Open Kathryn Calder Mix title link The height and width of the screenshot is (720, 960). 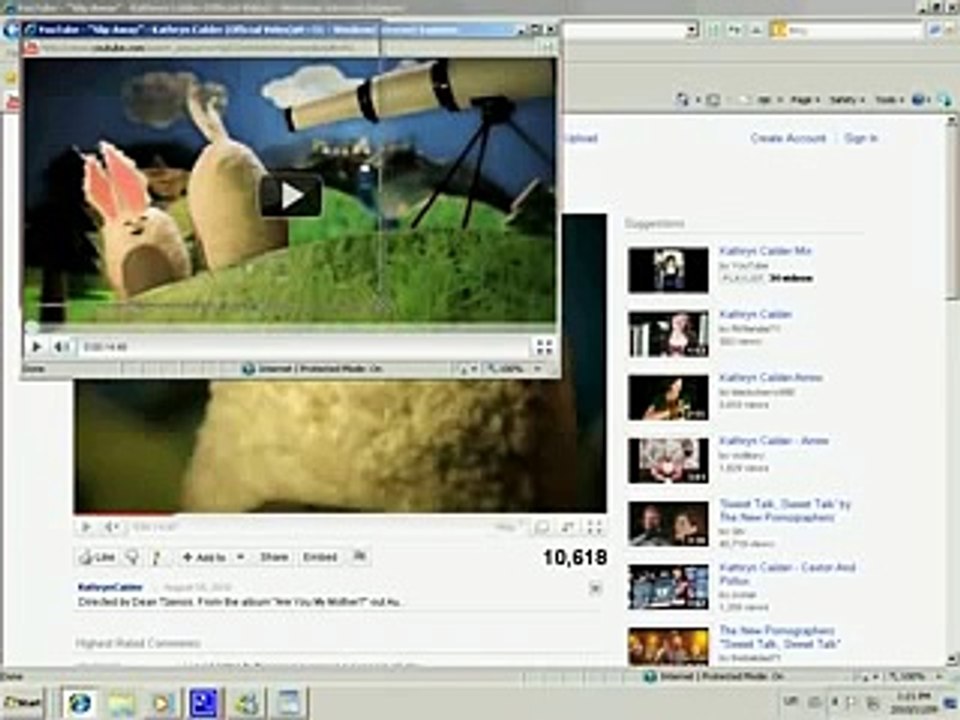coord(765,251)
